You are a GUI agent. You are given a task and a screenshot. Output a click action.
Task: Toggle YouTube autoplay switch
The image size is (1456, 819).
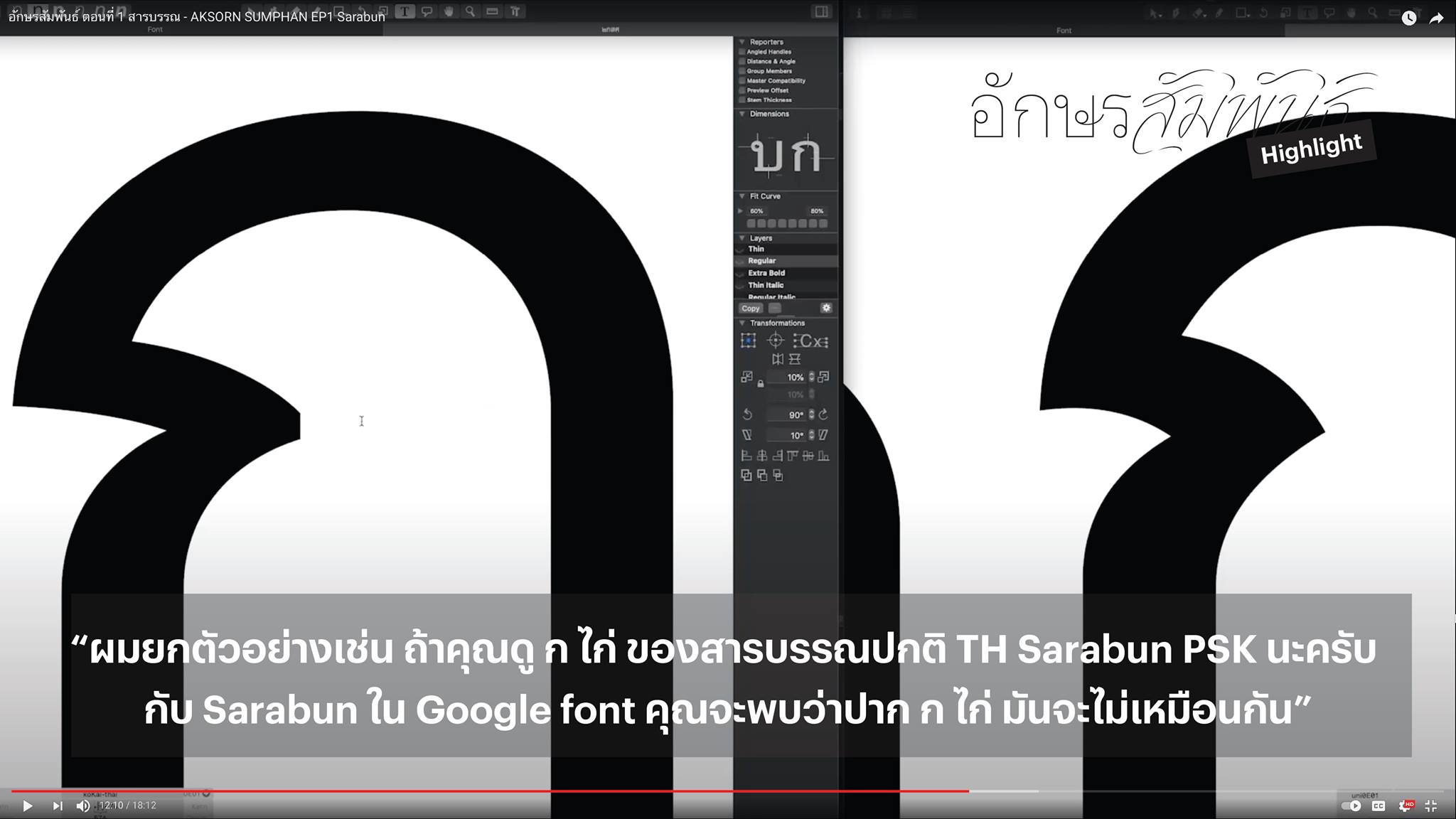(x=1351, y=805)
